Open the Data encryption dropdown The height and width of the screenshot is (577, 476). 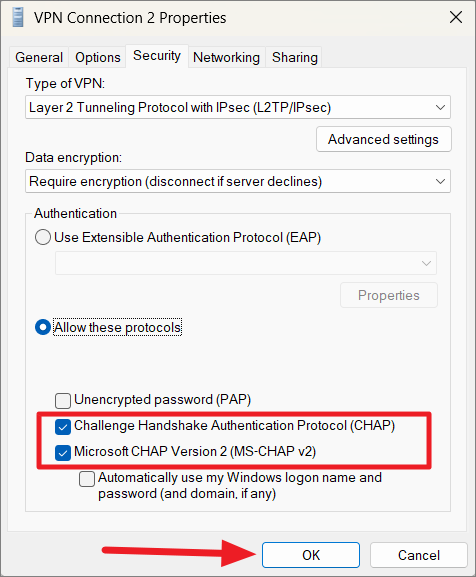[x=238, y=181]
